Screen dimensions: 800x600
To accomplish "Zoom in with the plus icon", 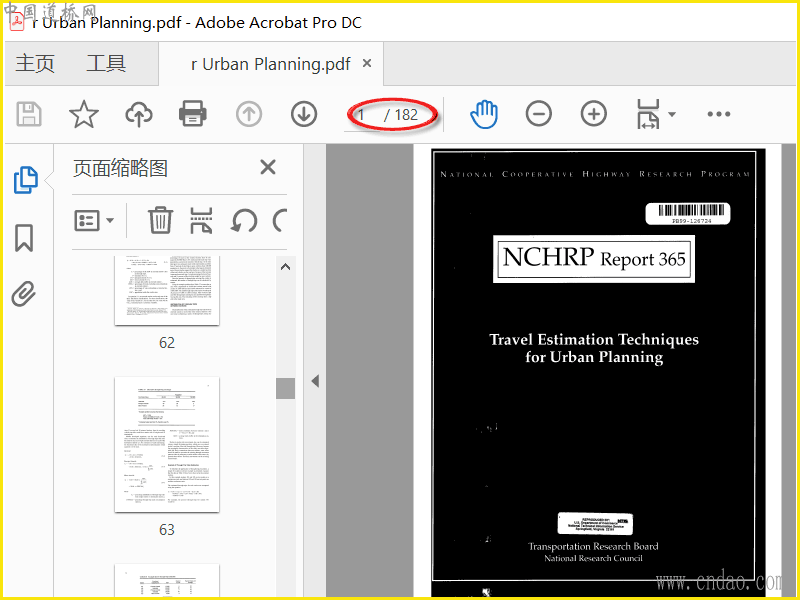I will [x=594, y=113].
